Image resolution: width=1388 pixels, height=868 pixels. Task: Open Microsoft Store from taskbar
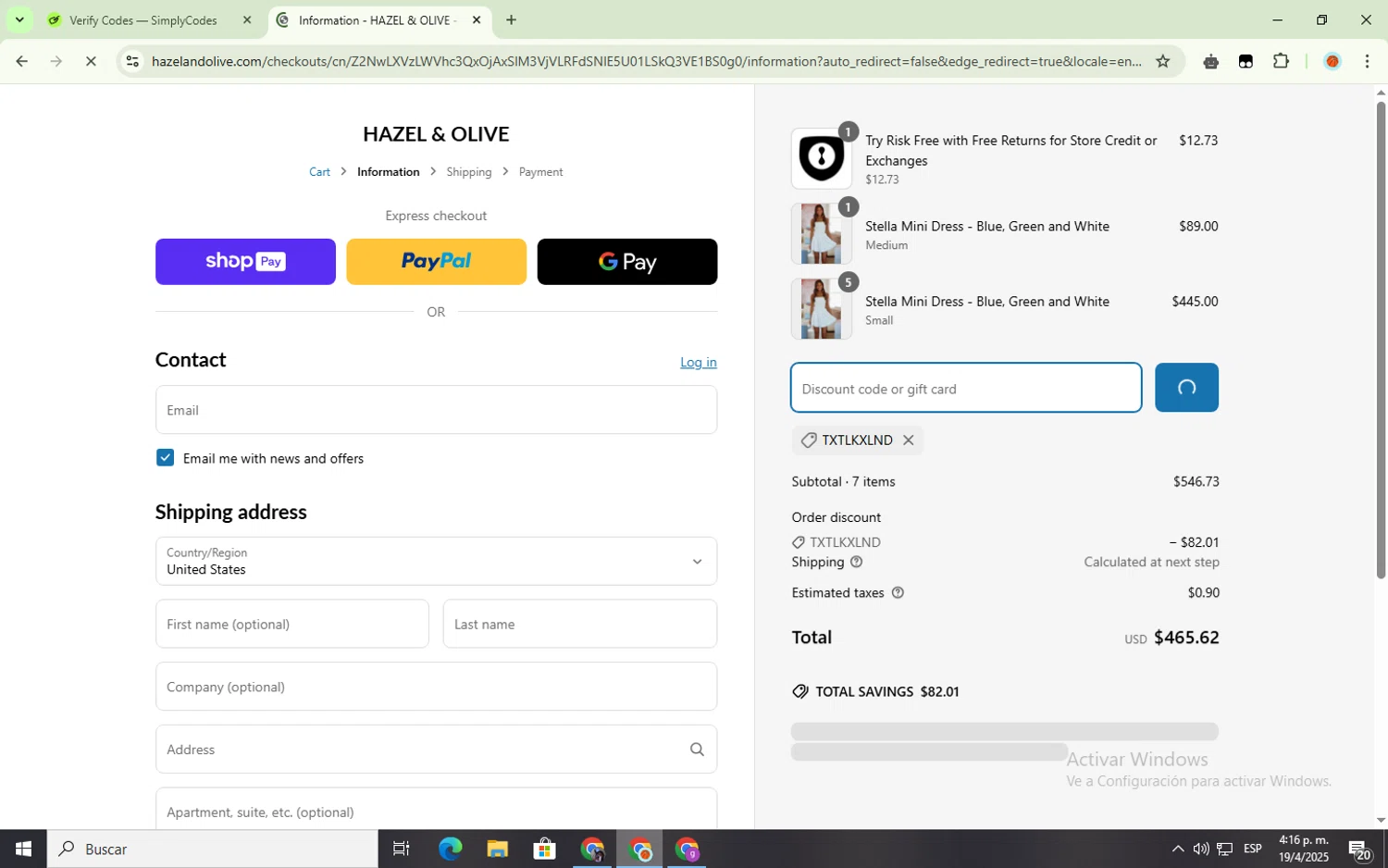pyautogui.click(x=544, y=849)
